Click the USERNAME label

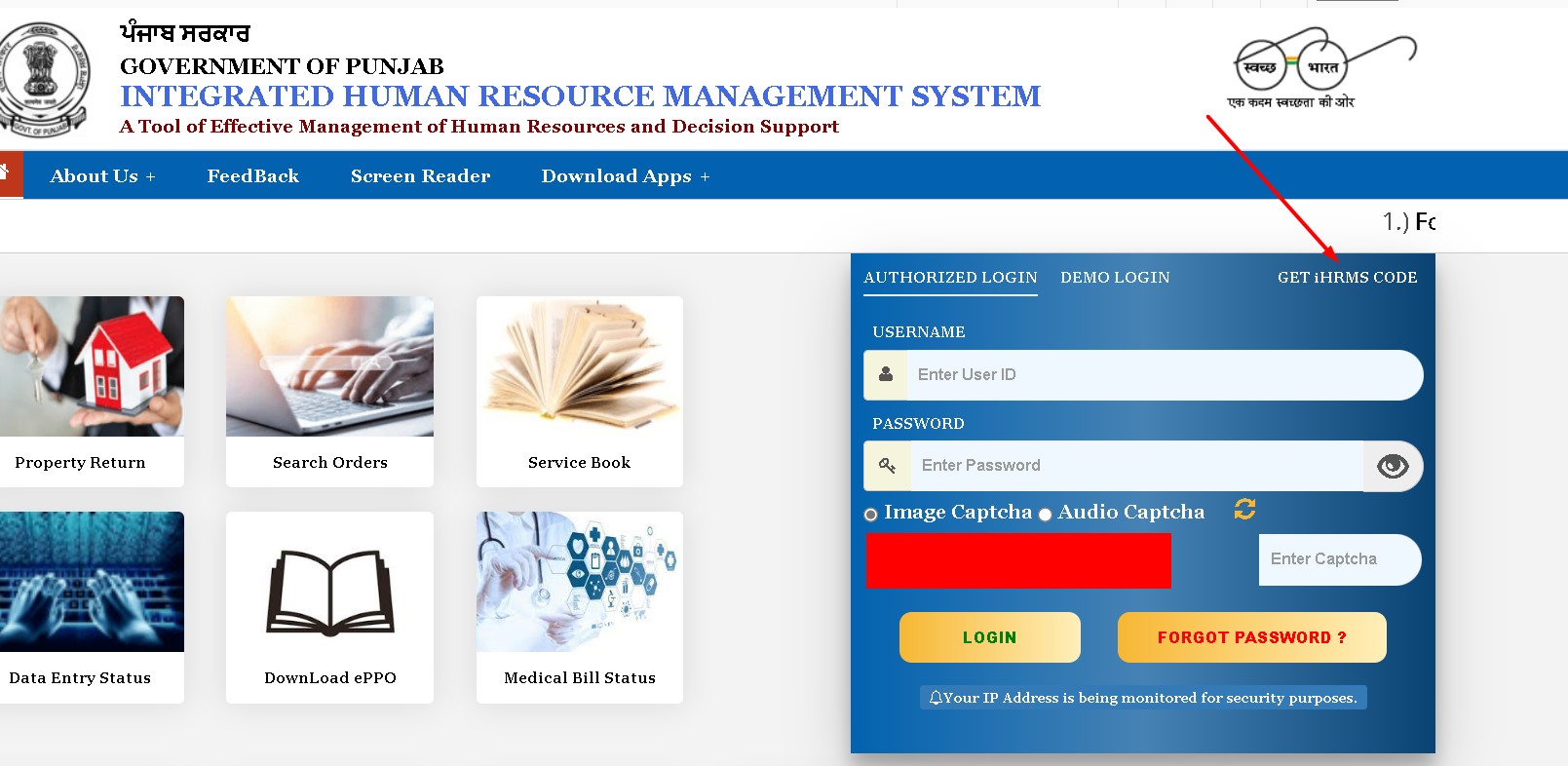pos(919,332)
